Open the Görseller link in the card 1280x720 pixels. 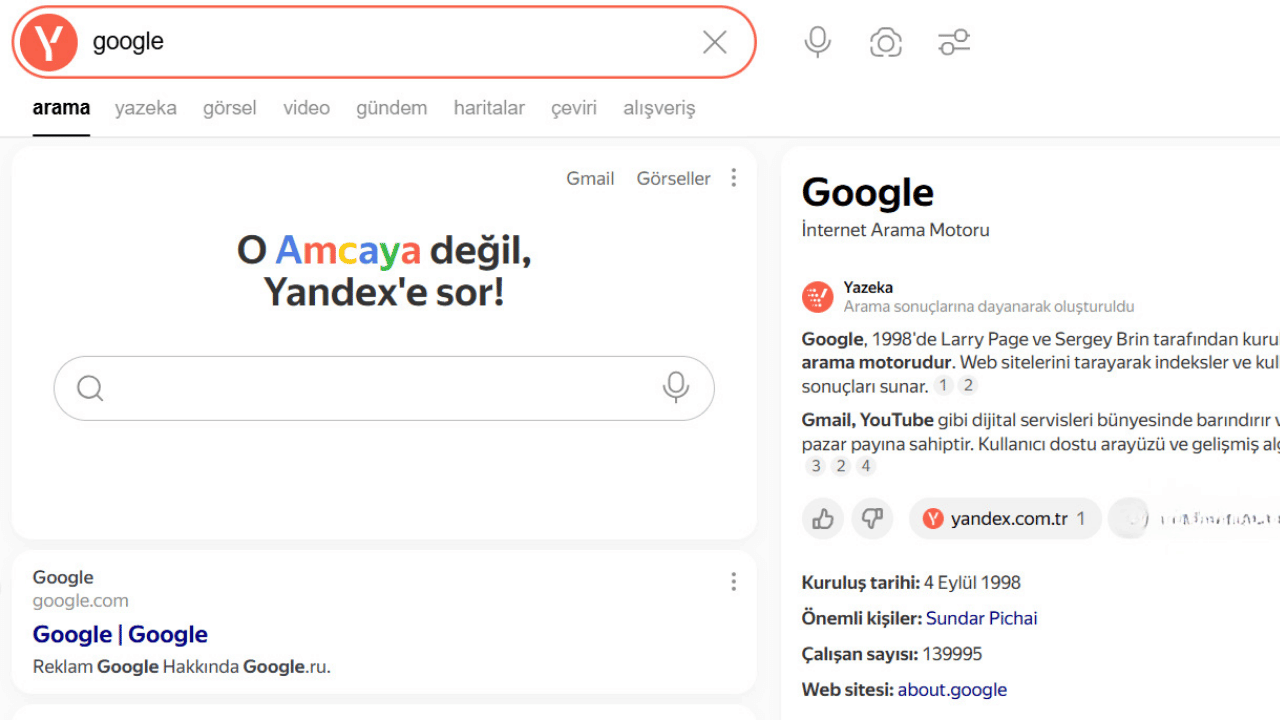(x=673, y=178)
